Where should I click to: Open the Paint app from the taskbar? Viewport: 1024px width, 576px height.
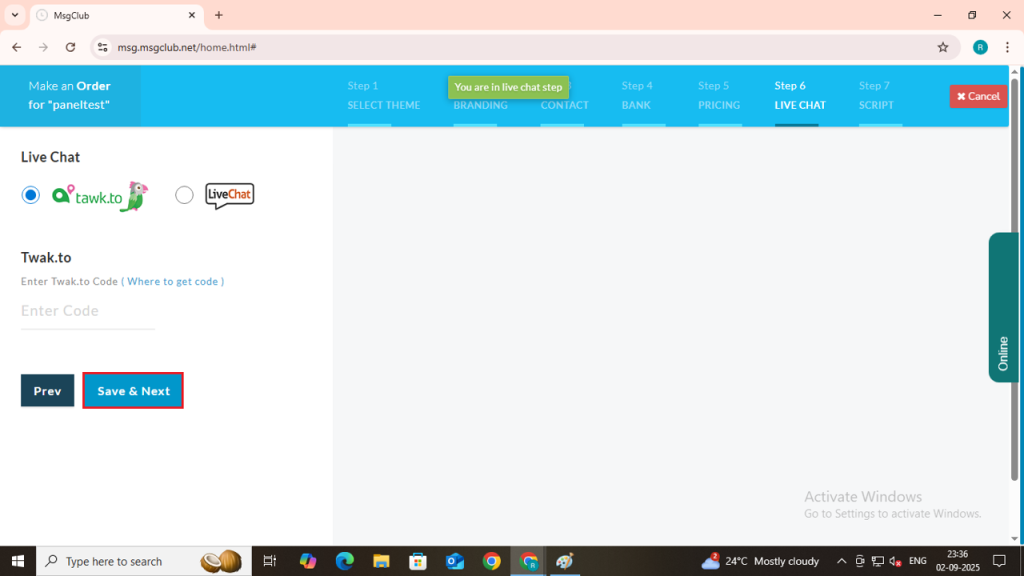(565, 561)
